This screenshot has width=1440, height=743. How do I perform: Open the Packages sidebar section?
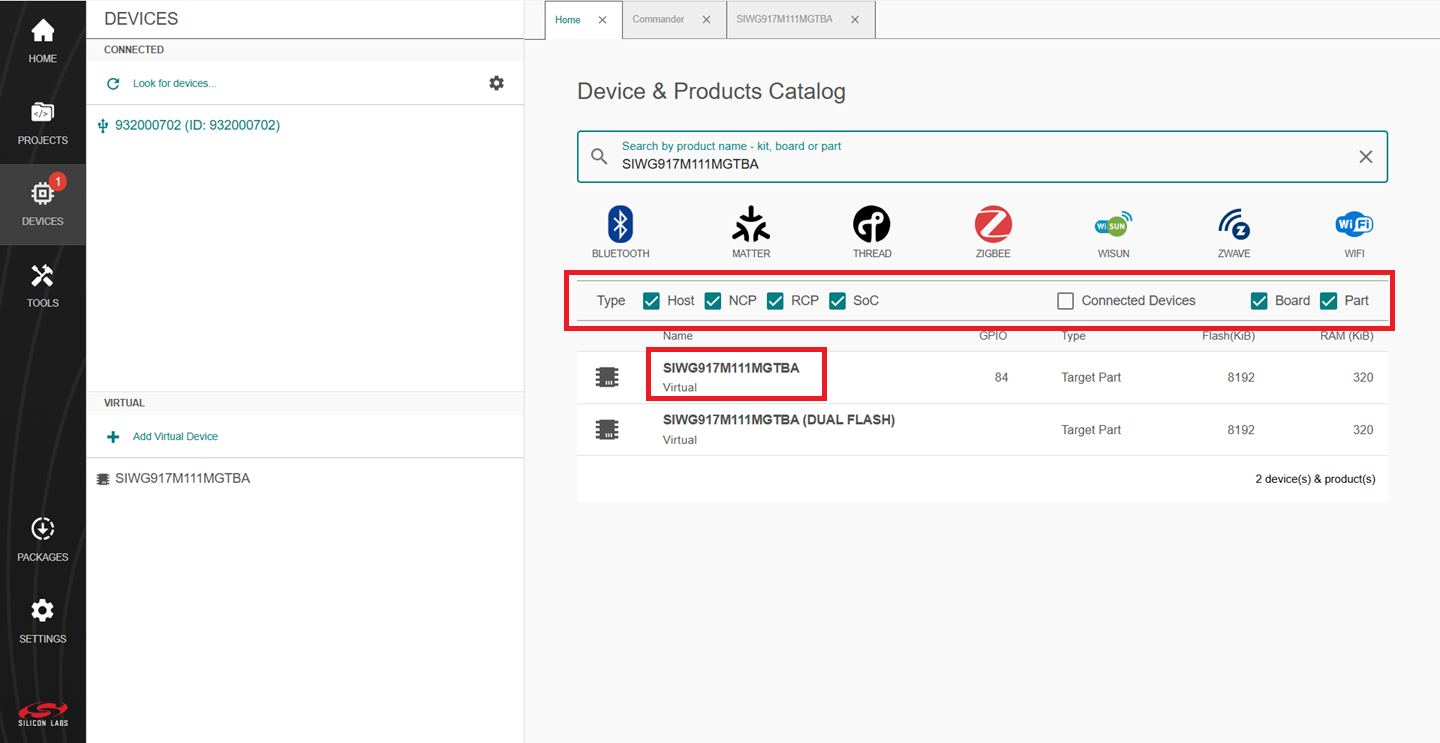pyautogui.click(x=42, y=540)
